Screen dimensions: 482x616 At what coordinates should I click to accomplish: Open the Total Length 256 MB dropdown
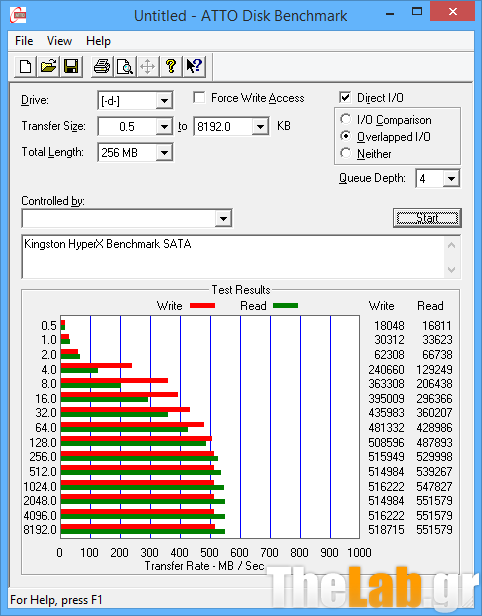tap(164, 152)
